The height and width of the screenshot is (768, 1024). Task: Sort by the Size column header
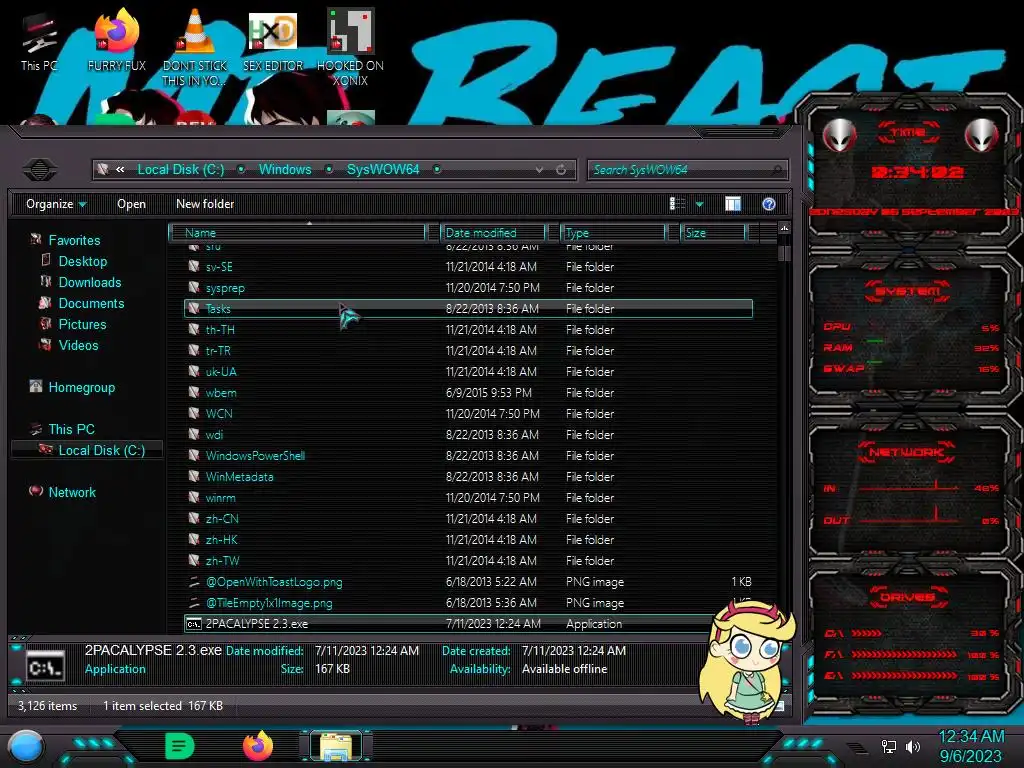(713, 232)
